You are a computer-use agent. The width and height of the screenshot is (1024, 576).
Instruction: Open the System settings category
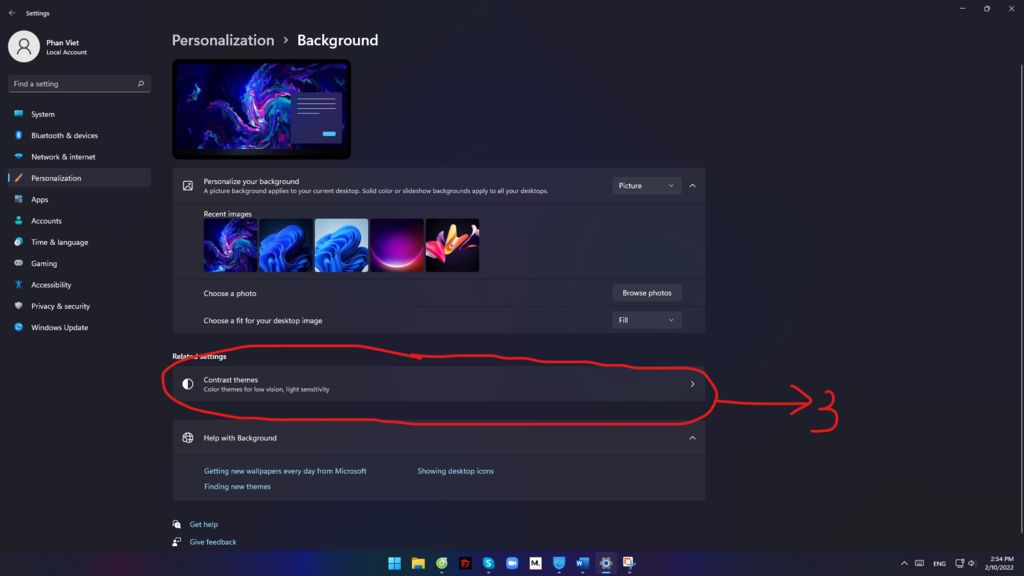pos(79,114)
